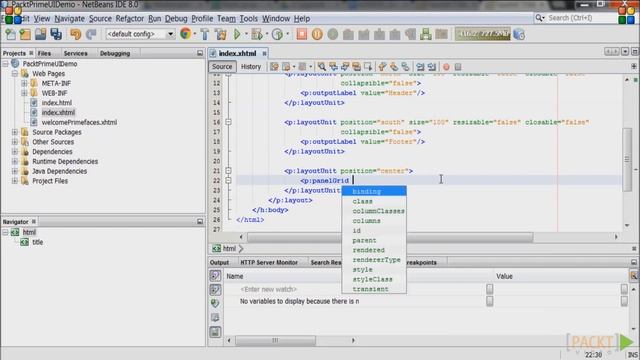Click the red Finish Debugger Session icon
This screenshot has height=360, width=640.
[x=302, y=34]
